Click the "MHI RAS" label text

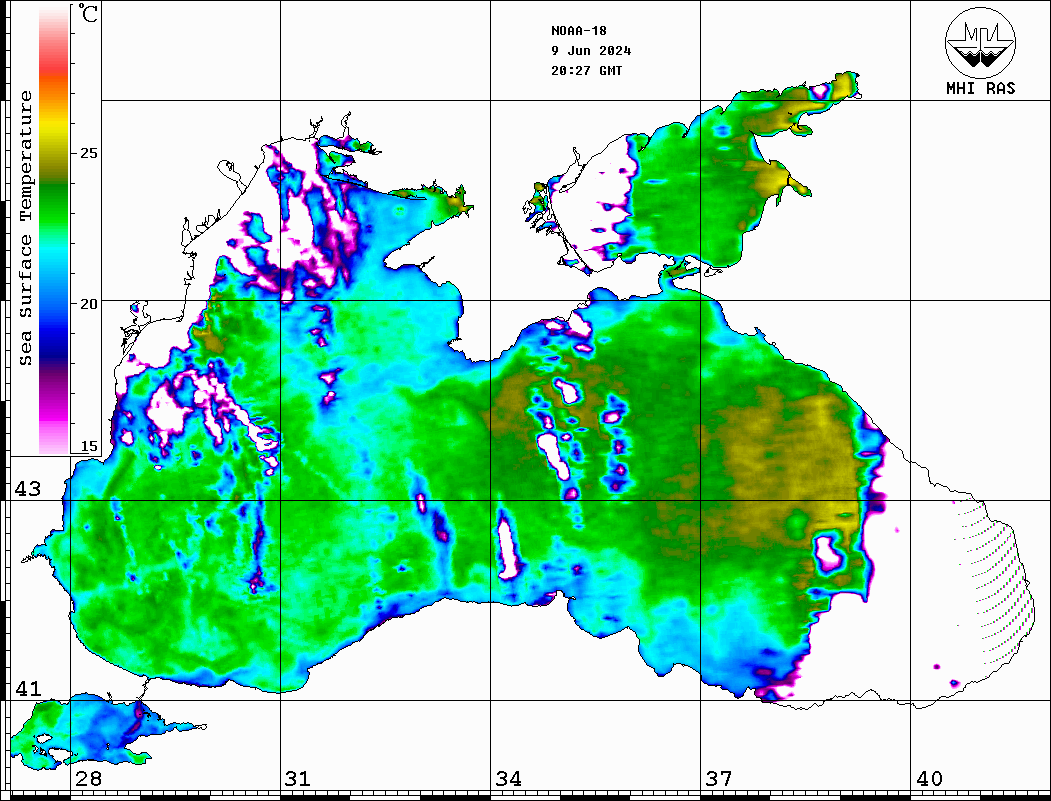coord(980,88)
